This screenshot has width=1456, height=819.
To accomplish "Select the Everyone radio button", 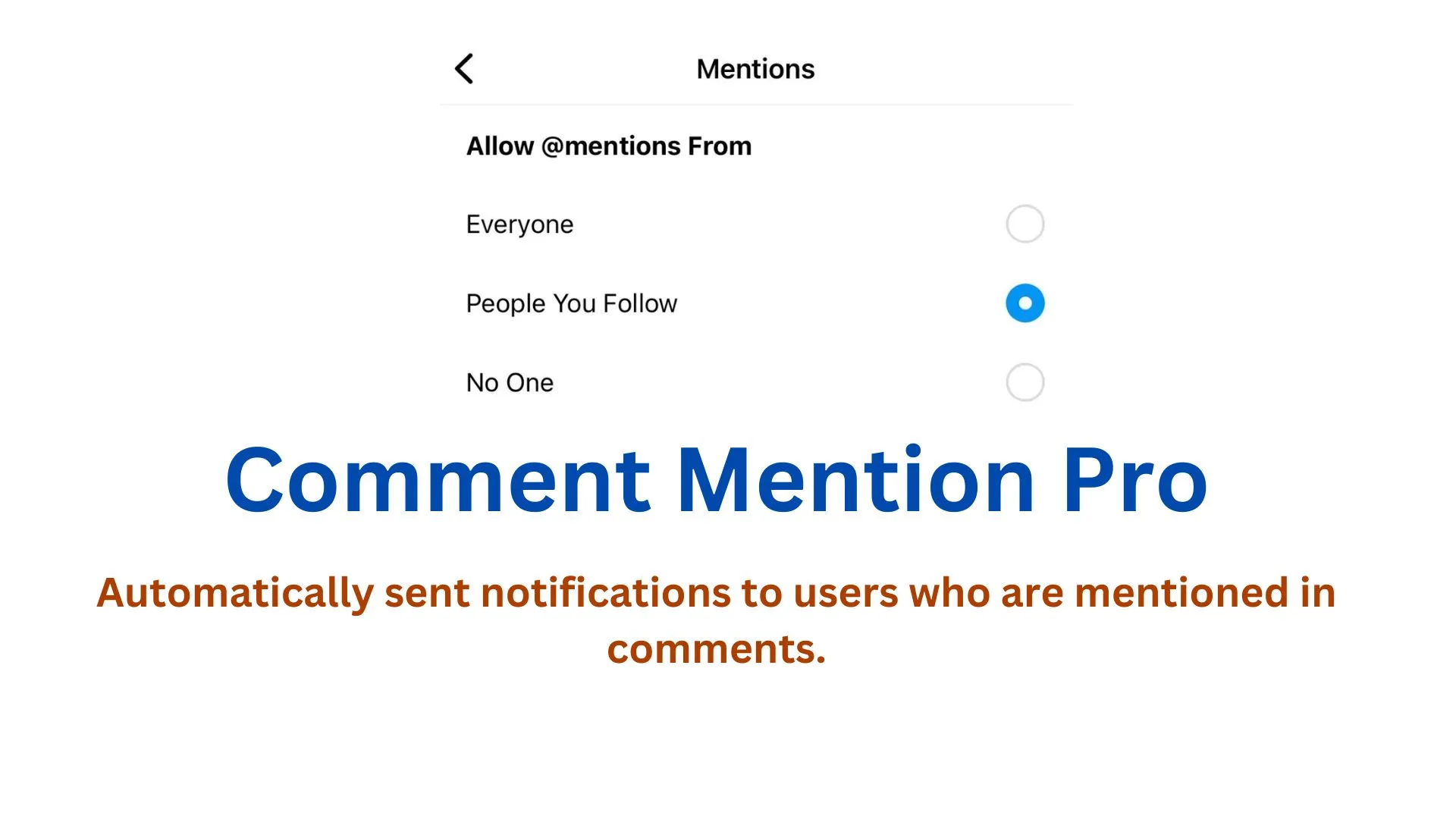I will click(x=1025, y=224).
